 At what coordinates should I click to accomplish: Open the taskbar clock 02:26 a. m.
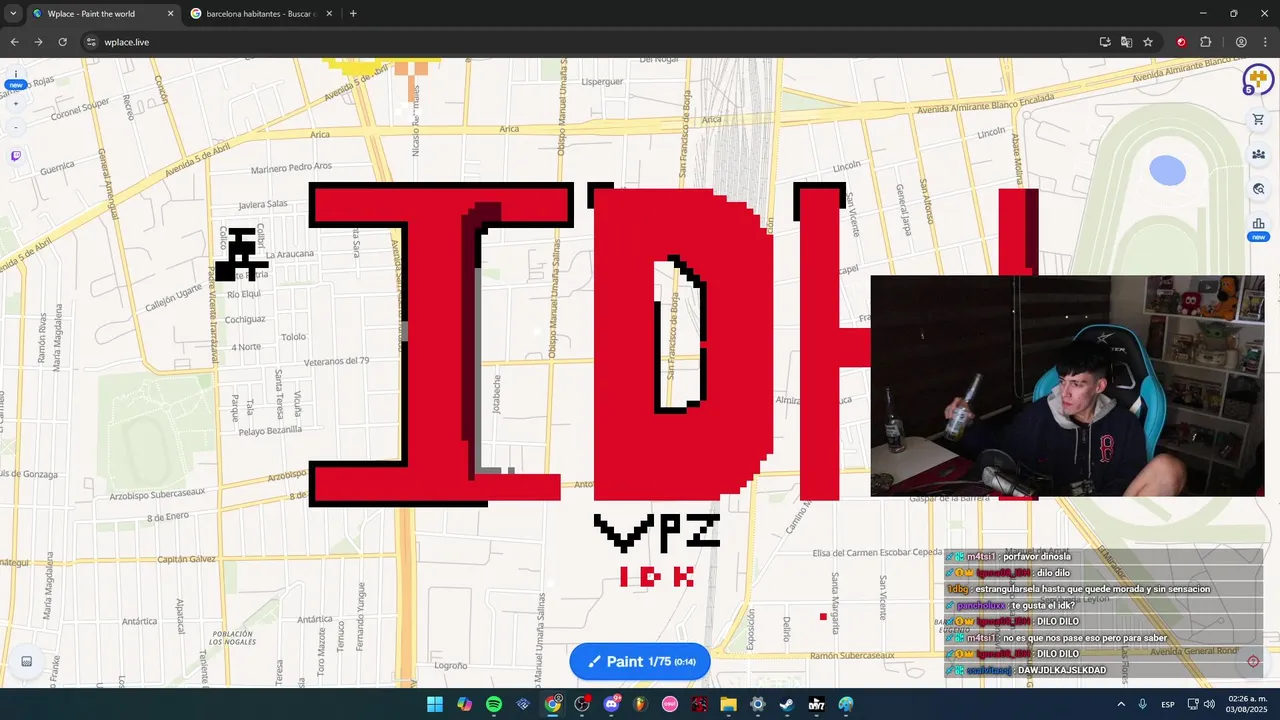click(x=1245, y=704)
